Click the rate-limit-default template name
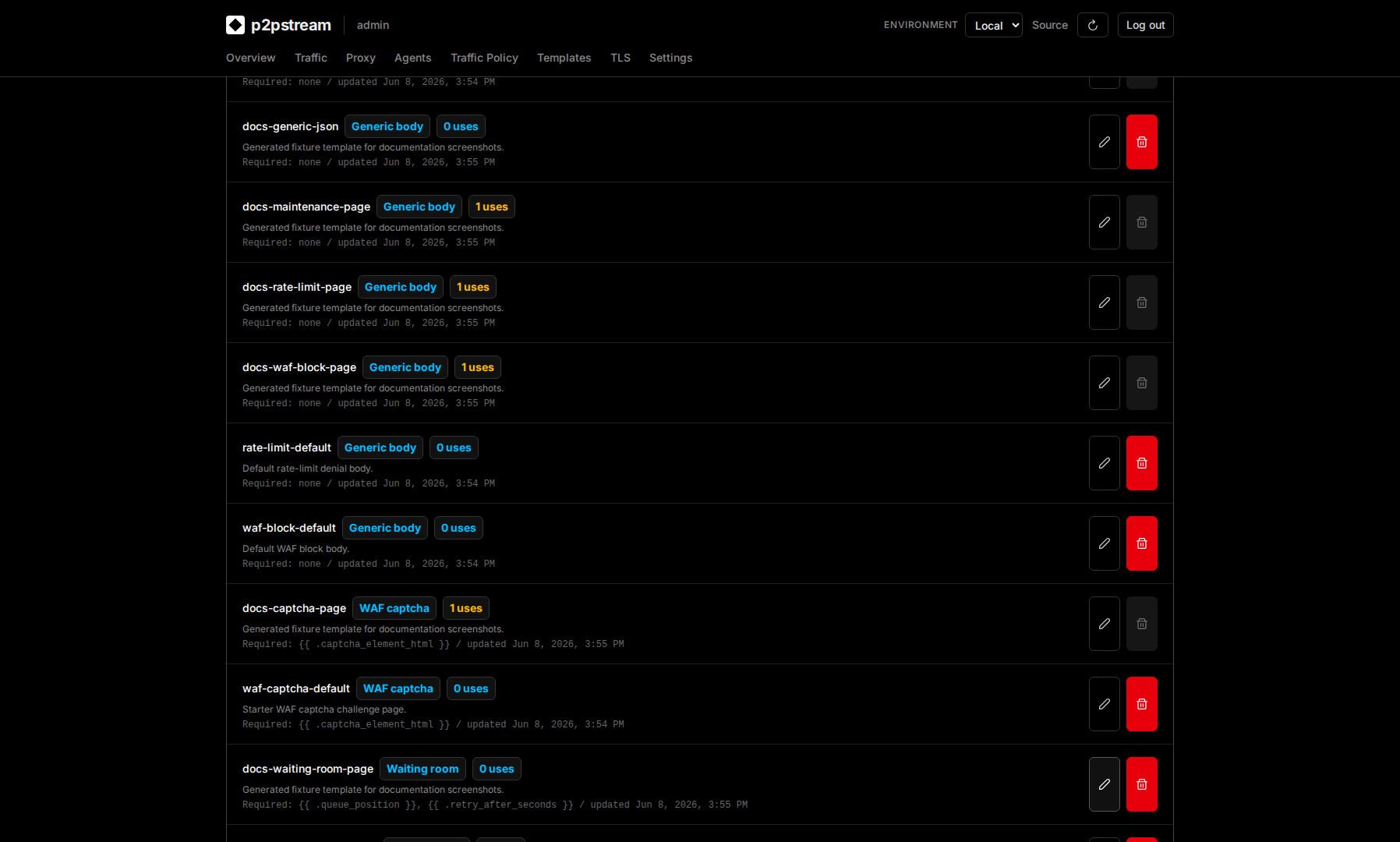1400x842 pixels. coord(287,448)
